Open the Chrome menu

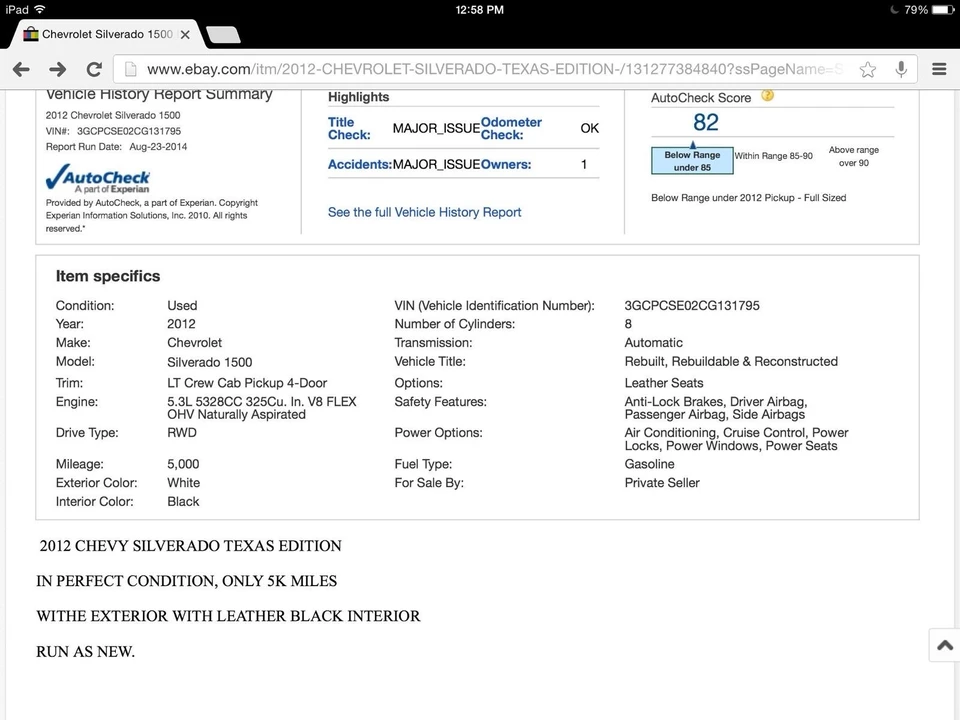939,69
